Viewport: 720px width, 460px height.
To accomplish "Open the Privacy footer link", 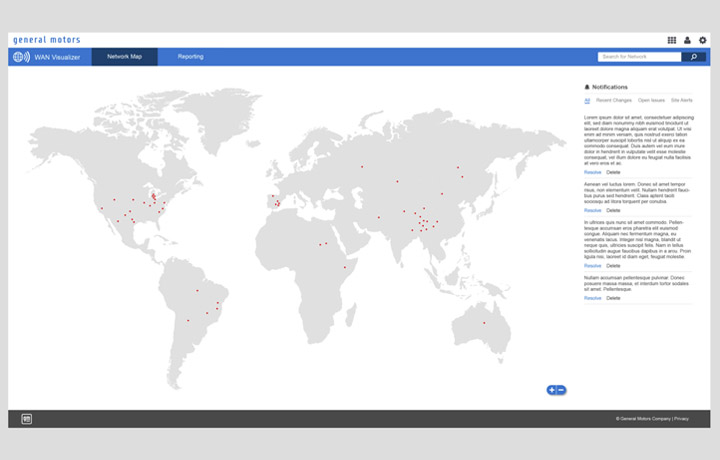I will click(681, 419).
